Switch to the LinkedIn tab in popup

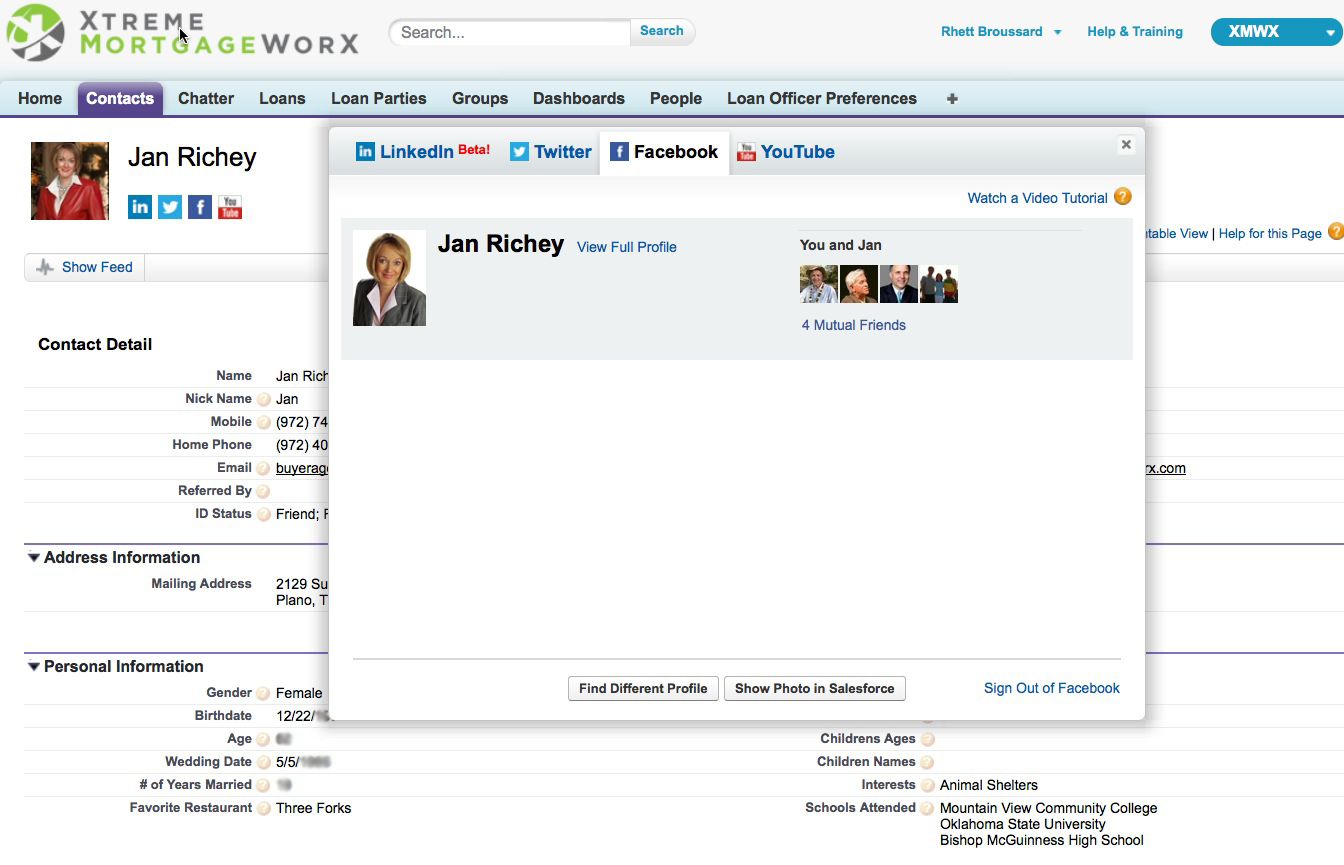pyautogui.click(x=423, y=152)
